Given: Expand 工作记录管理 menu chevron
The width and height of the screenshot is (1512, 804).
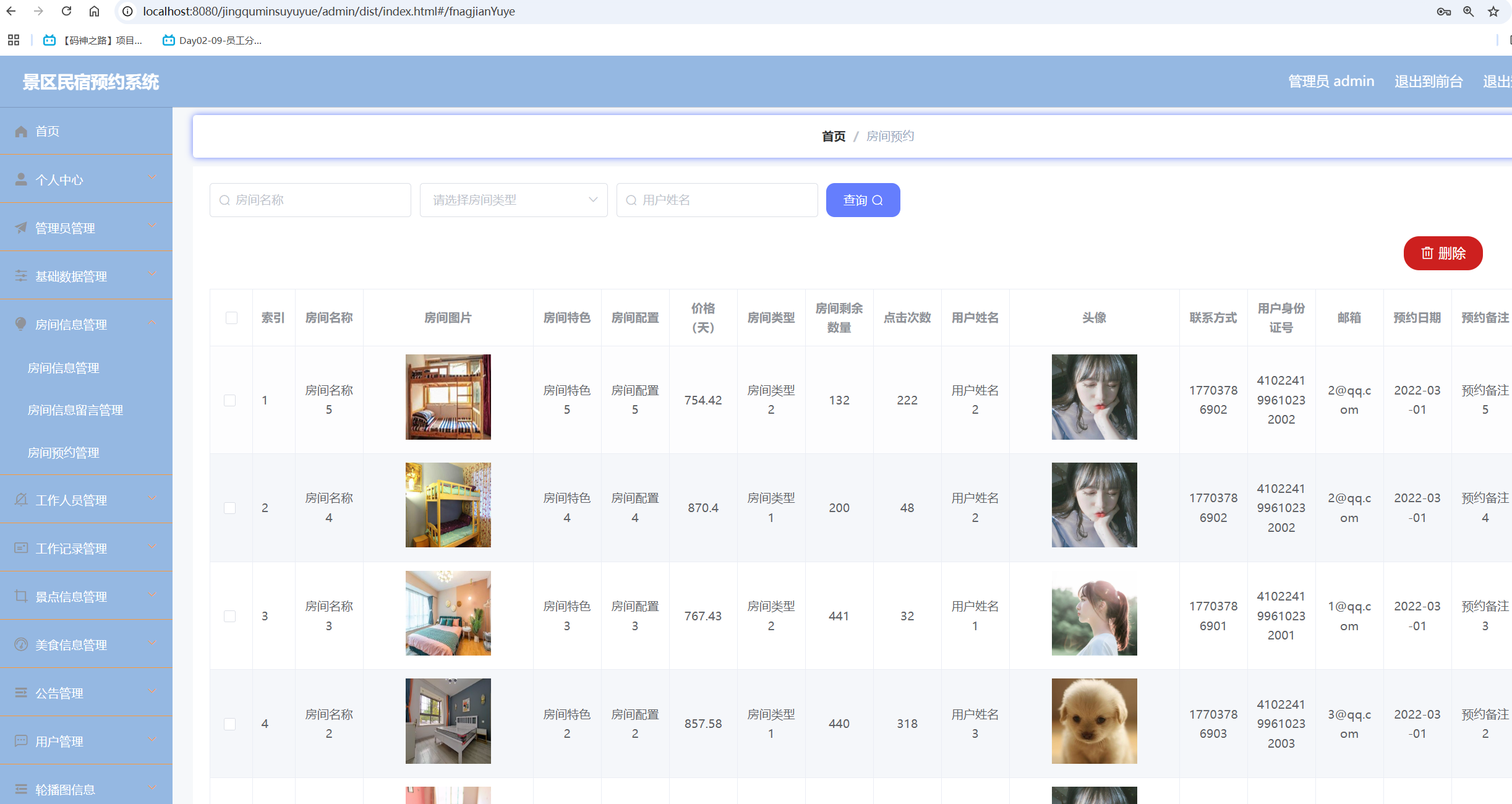Looking at the screenshot, I should pyautogui.click(x=152, y=547).
